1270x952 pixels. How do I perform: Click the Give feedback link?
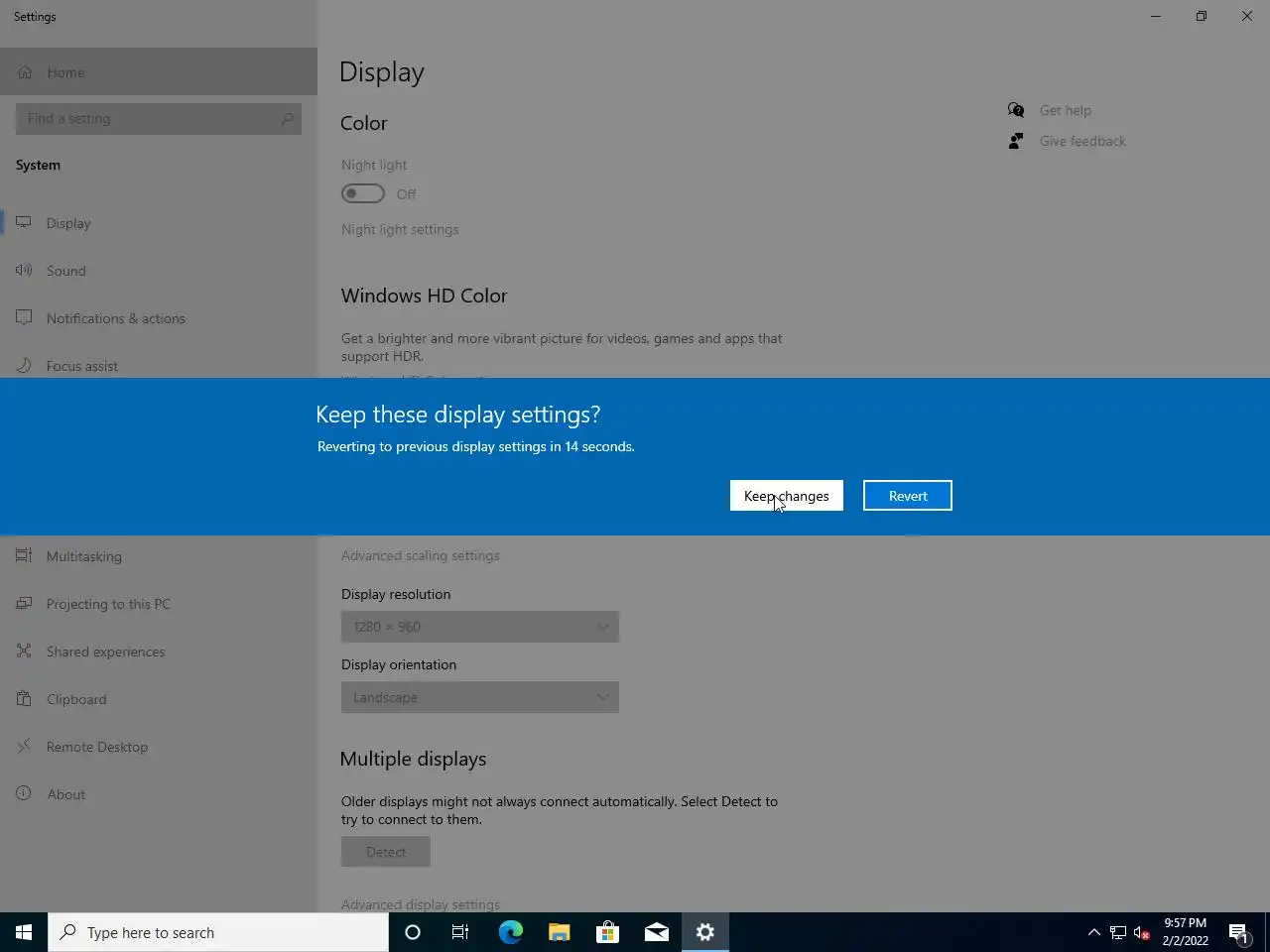pos(1082,141)
